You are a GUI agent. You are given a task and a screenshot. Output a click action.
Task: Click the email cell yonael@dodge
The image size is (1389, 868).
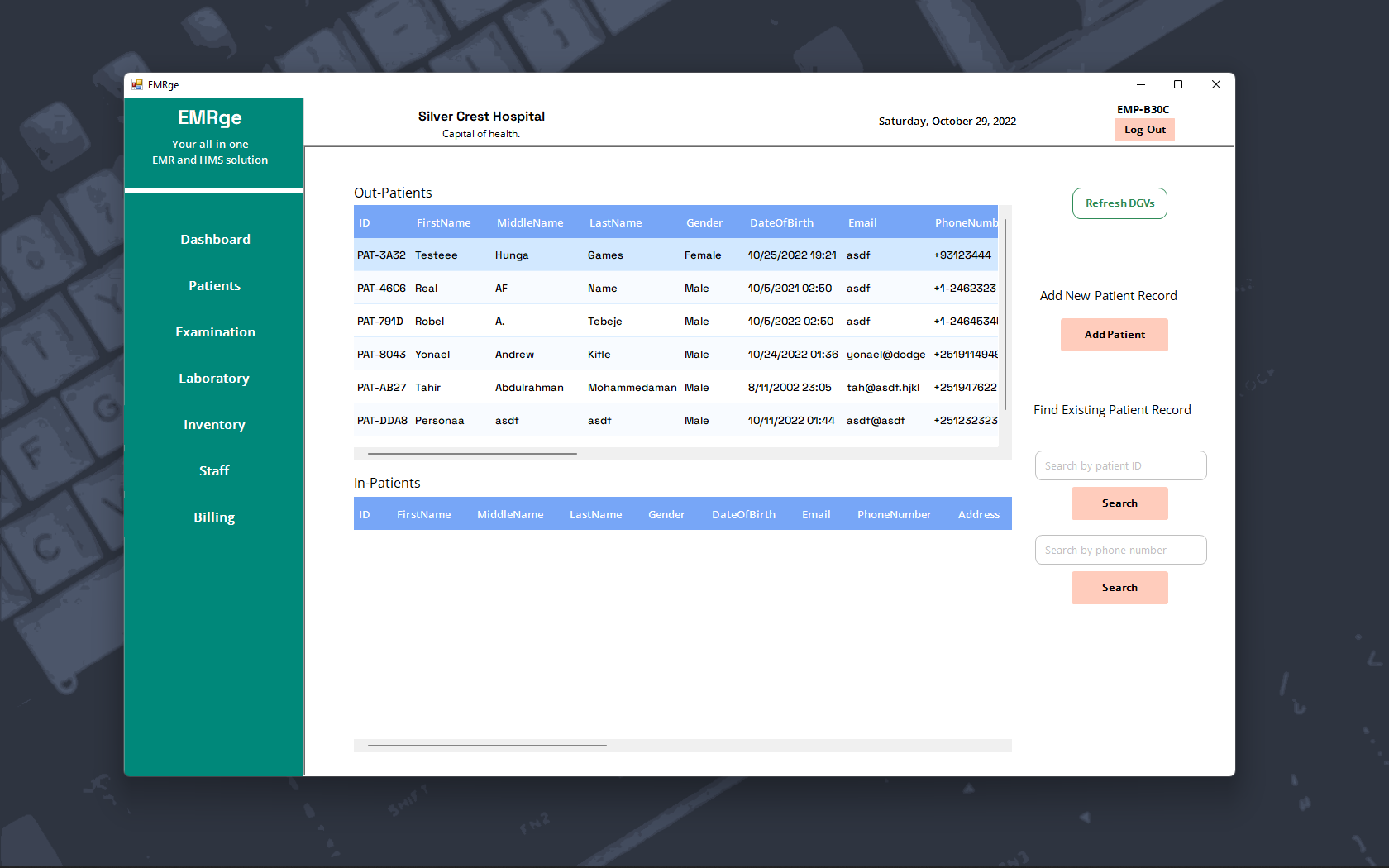[x=885, y=355]
